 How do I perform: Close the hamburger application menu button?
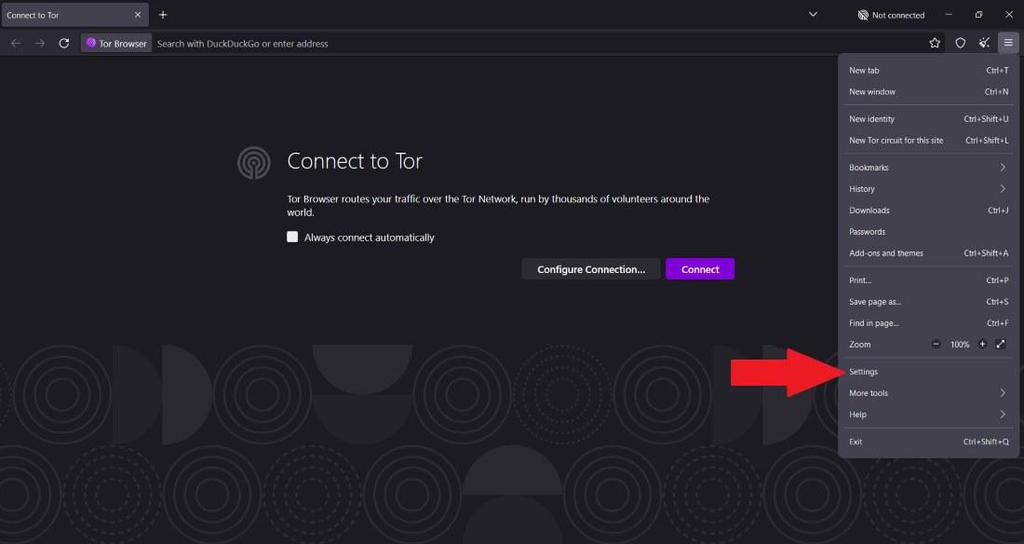coord(1008,43)
